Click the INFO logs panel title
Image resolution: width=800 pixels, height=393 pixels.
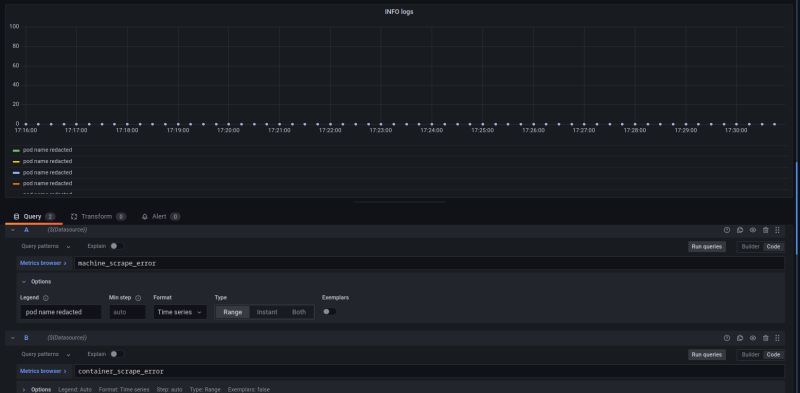tap(399, 12)
